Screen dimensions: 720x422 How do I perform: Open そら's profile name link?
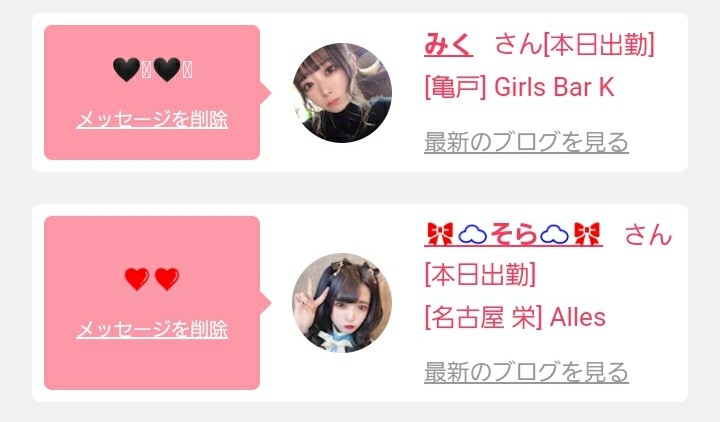coord(513,235)
